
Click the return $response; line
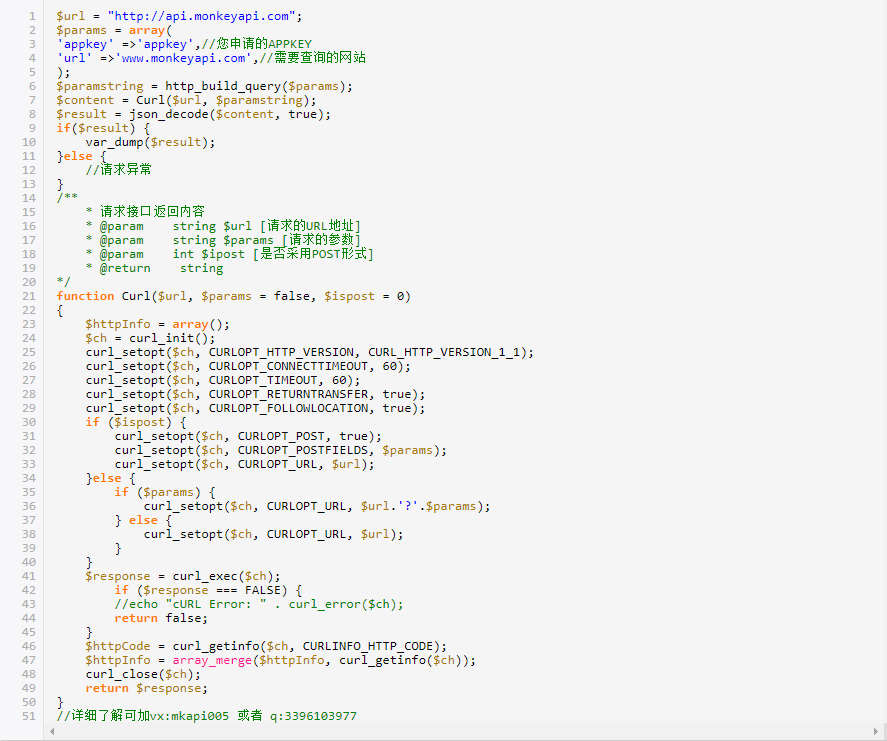pos(147,688)
